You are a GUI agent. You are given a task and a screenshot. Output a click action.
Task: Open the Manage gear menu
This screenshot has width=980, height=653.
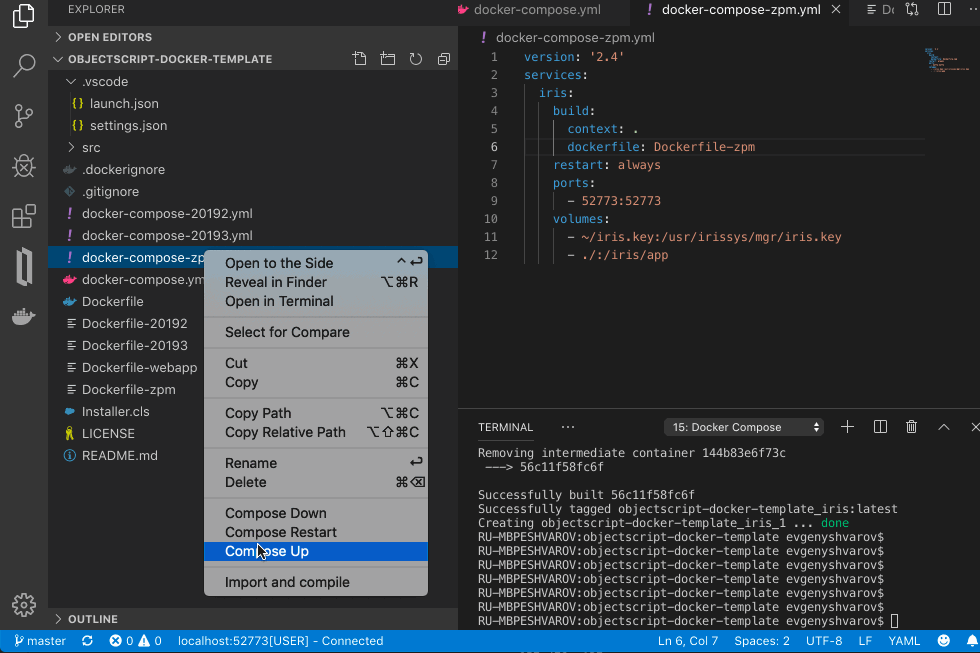[x=24, y=605]
